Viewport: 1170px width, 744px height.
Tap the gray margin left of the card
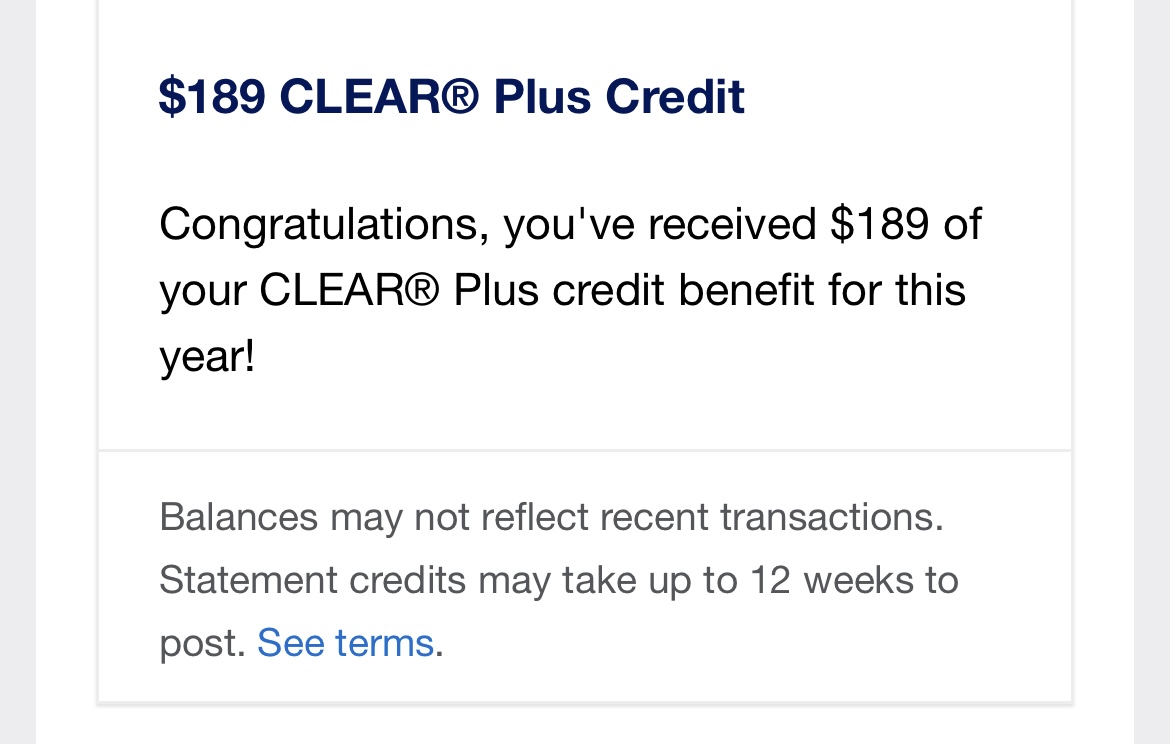coord(17,372)
